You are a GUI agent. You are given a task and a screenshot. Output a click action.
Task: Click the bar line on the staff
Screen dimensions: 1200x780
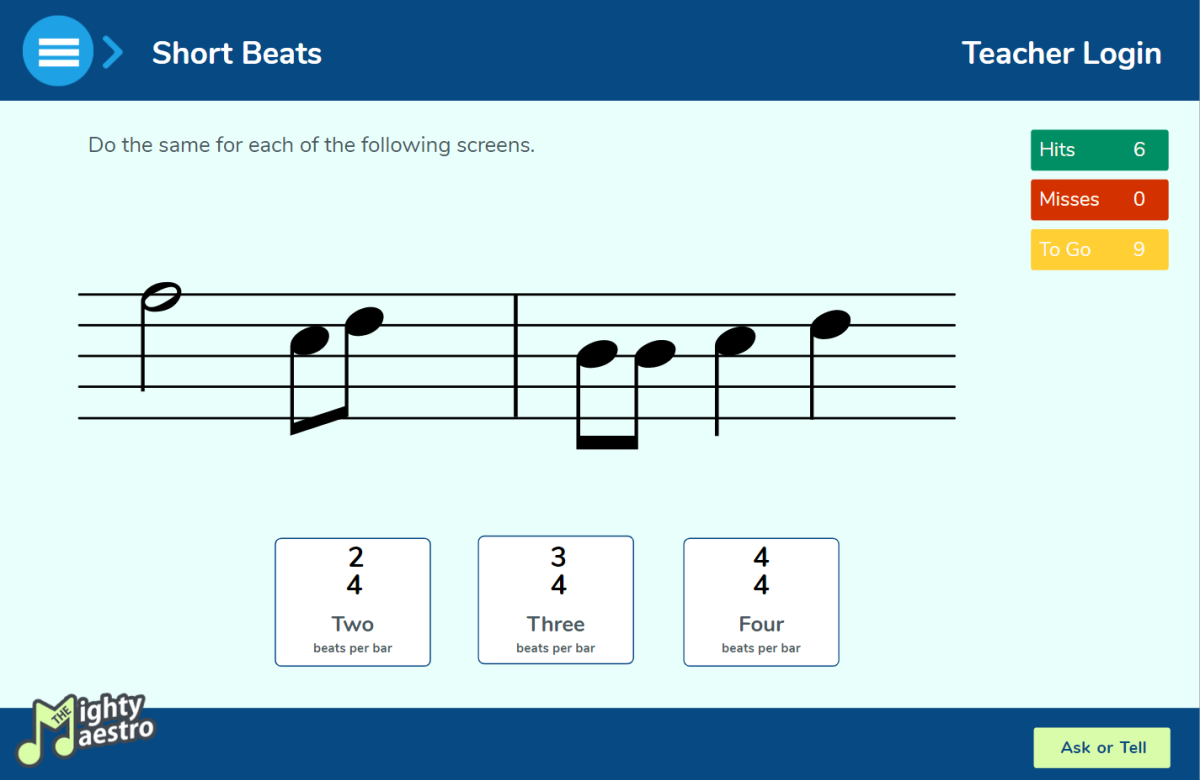tap(516, 356)
